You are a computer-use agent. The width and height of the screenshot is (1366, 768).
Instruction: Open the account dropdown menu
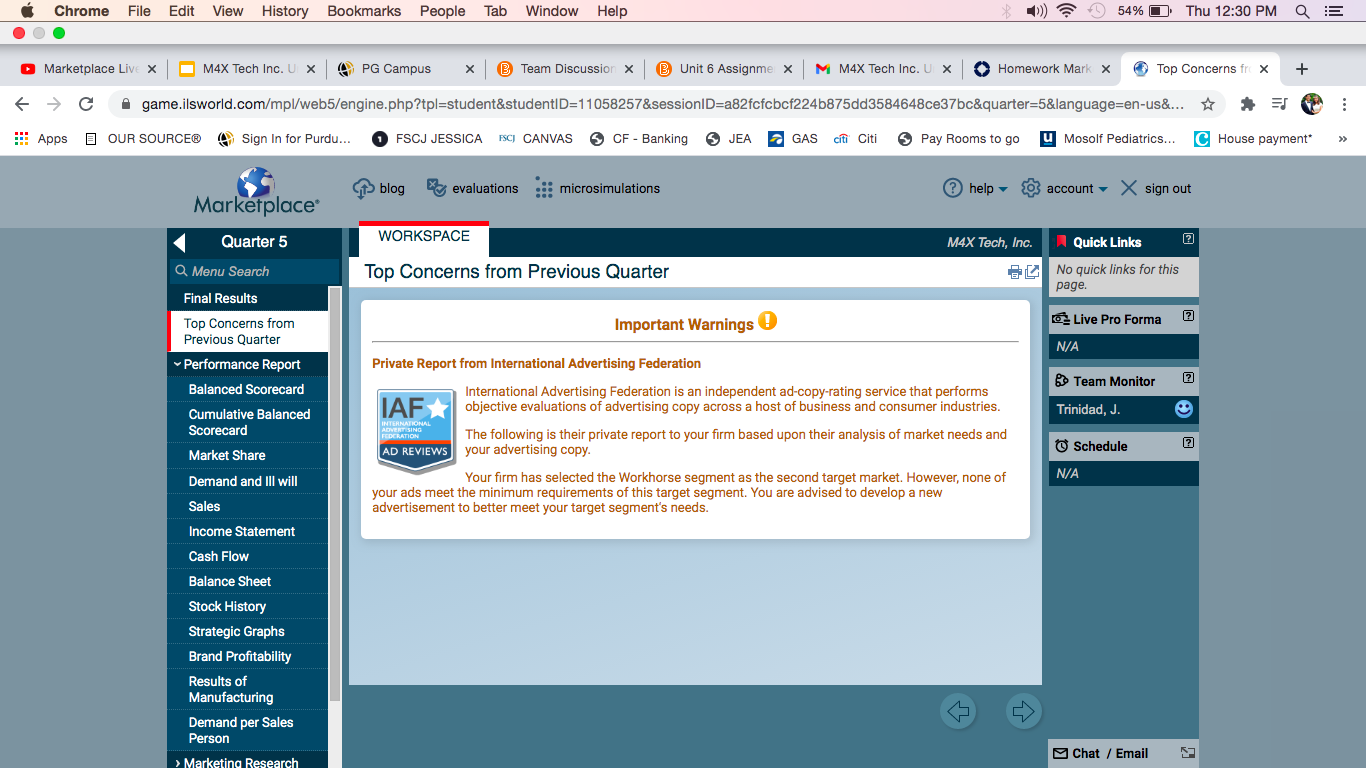pyautogui.click(x=1077, y=188)
